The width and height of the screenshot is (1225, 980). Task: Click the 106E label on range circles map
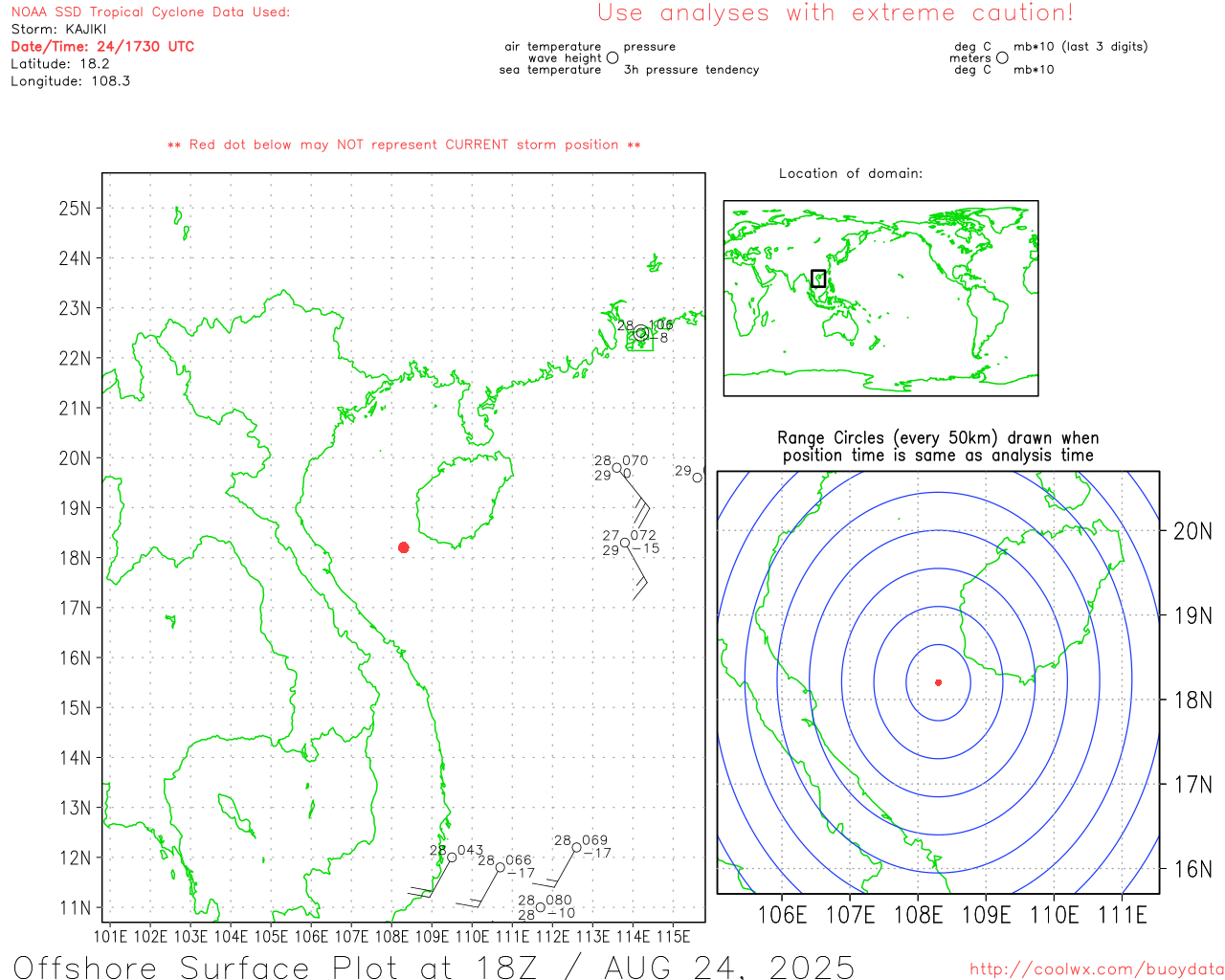tap(783, 915)
